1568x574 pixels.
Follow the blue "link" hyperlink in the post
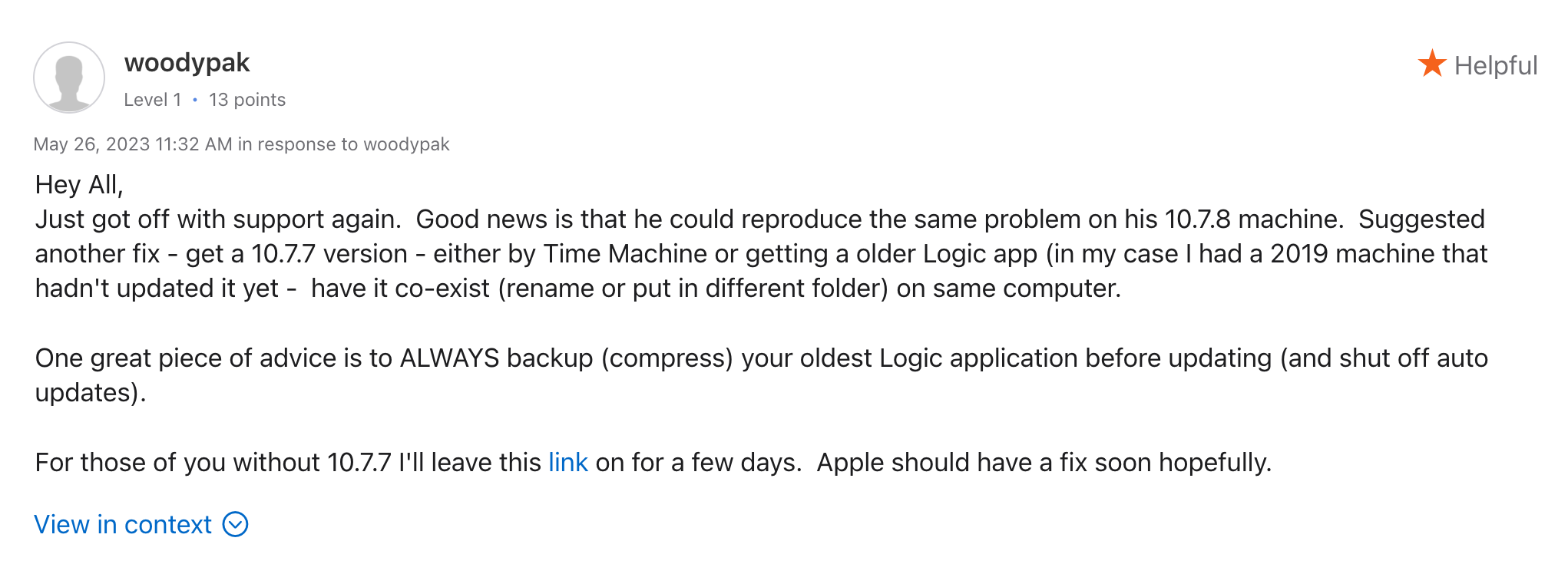(567, 462)
